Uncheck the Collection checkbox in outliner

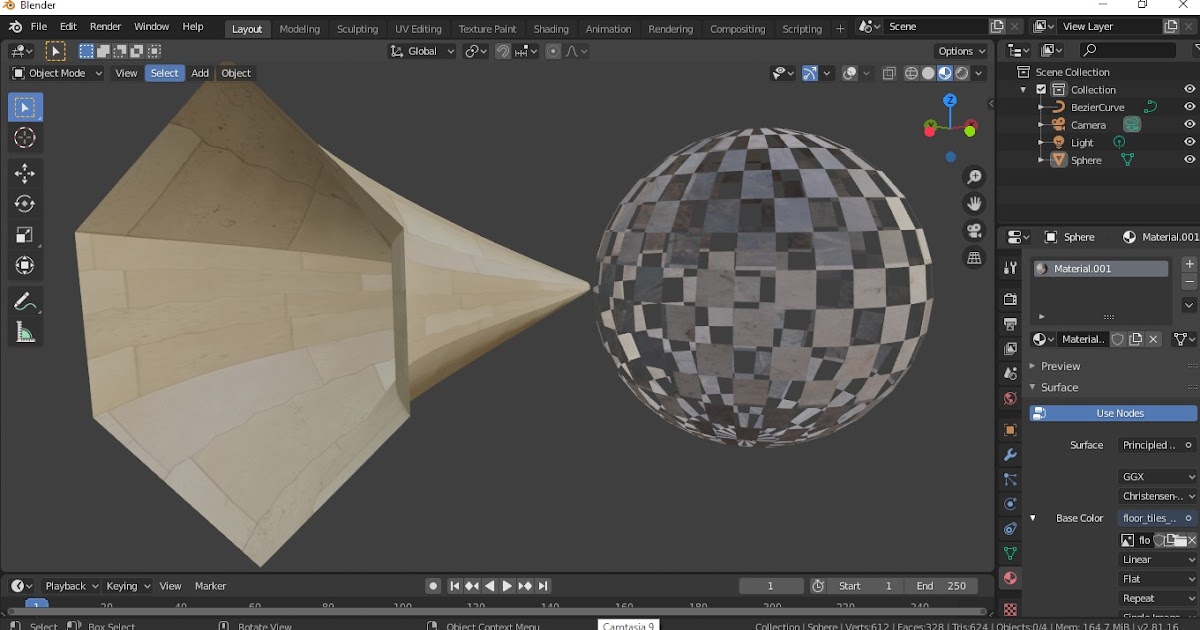click(1041, 90)
